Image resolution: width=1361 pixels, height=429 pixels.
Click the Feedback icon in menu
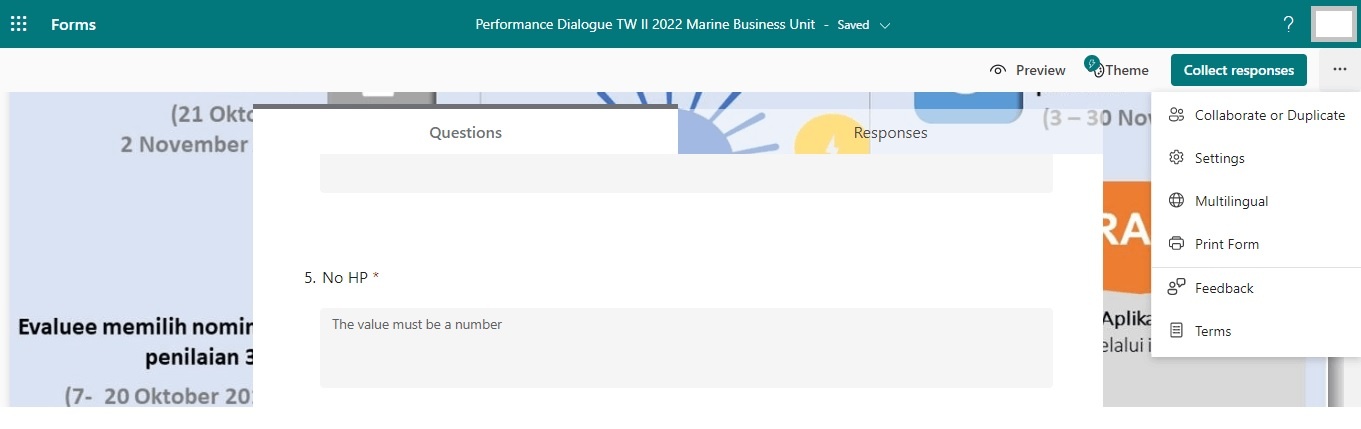(x=1176, y=288)
